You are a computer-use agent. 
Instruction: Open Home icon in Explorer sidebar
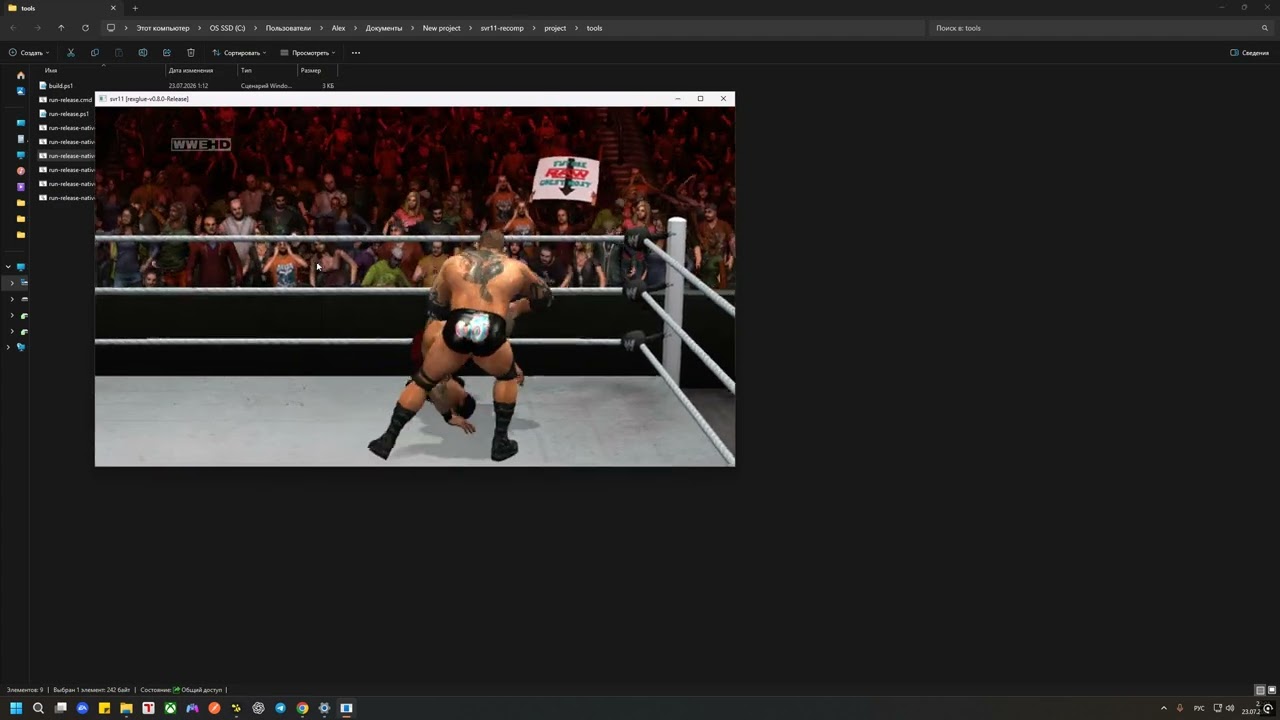coord(21,75)
